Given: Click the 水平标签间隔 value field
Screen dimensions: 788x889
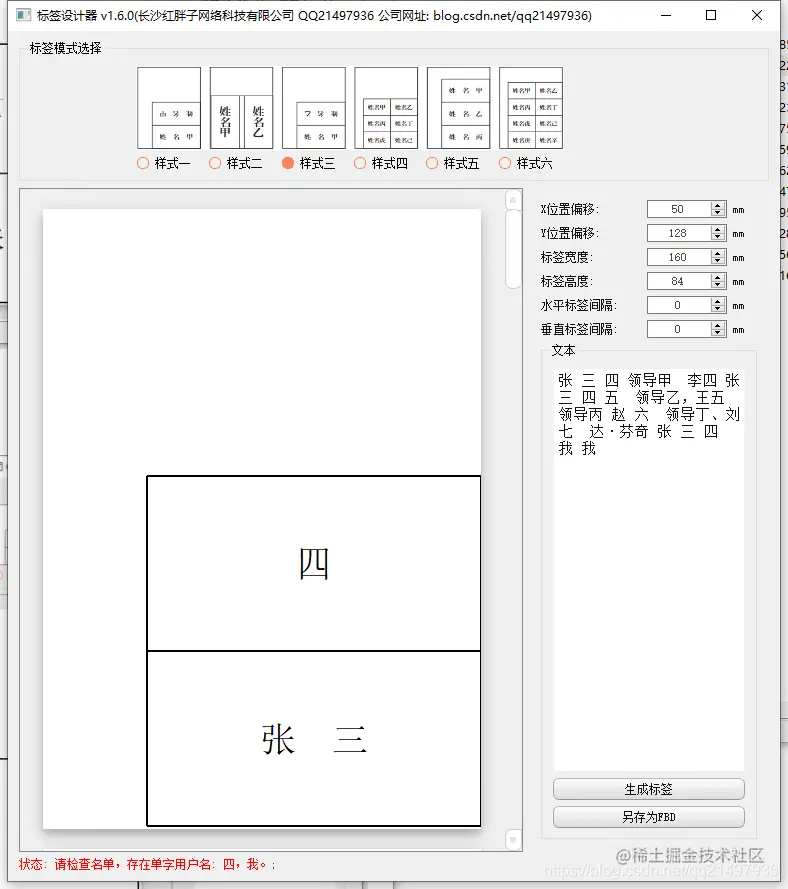Looking at the screenshot, I should tap(679, 305).
